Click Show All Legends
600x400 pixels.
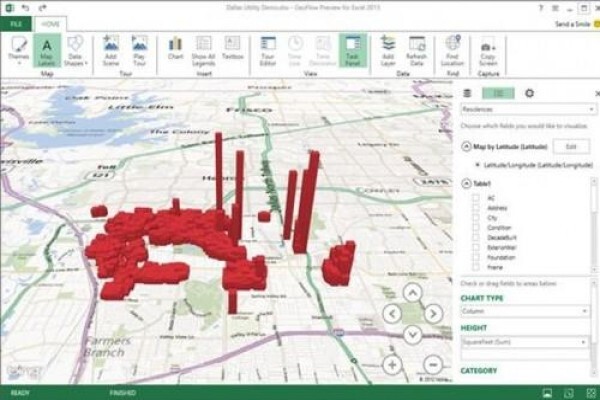[204, 51]
